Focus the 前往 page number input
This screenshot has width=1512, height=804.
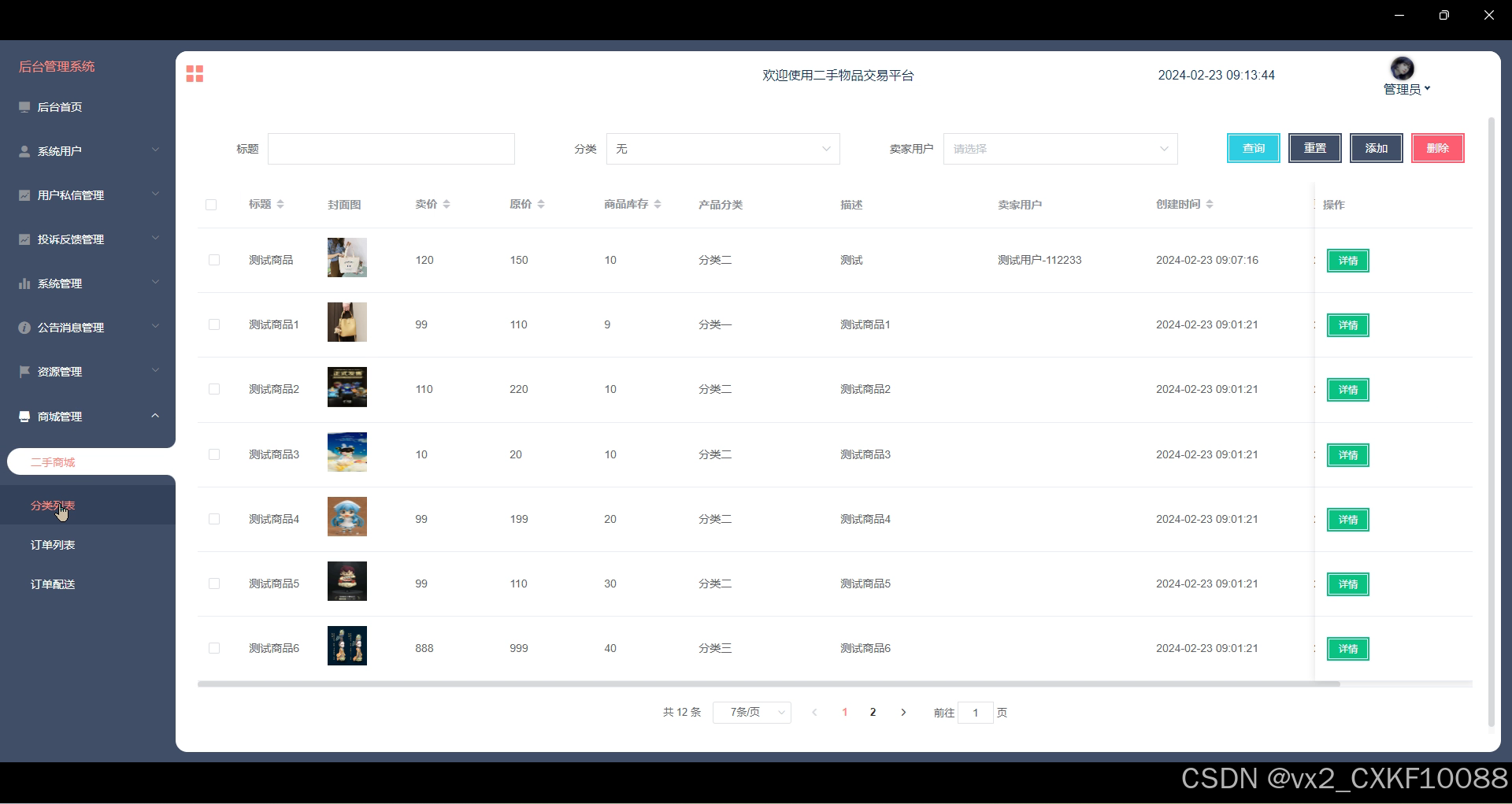coord(976,713)
